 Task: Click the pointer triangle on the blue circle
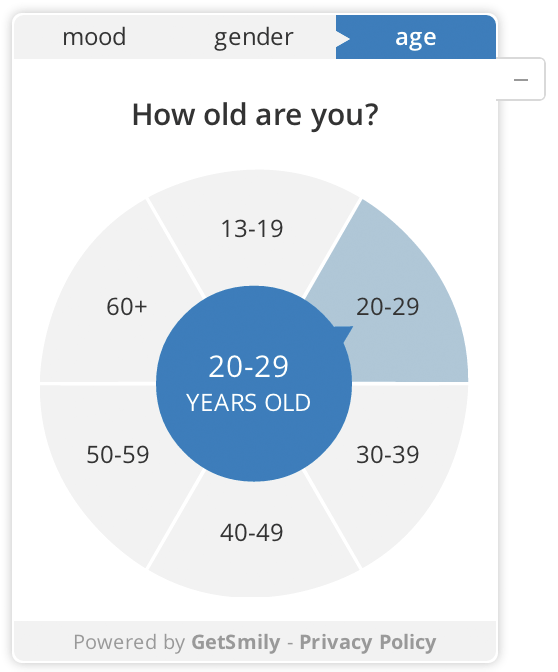coord(344,334)
